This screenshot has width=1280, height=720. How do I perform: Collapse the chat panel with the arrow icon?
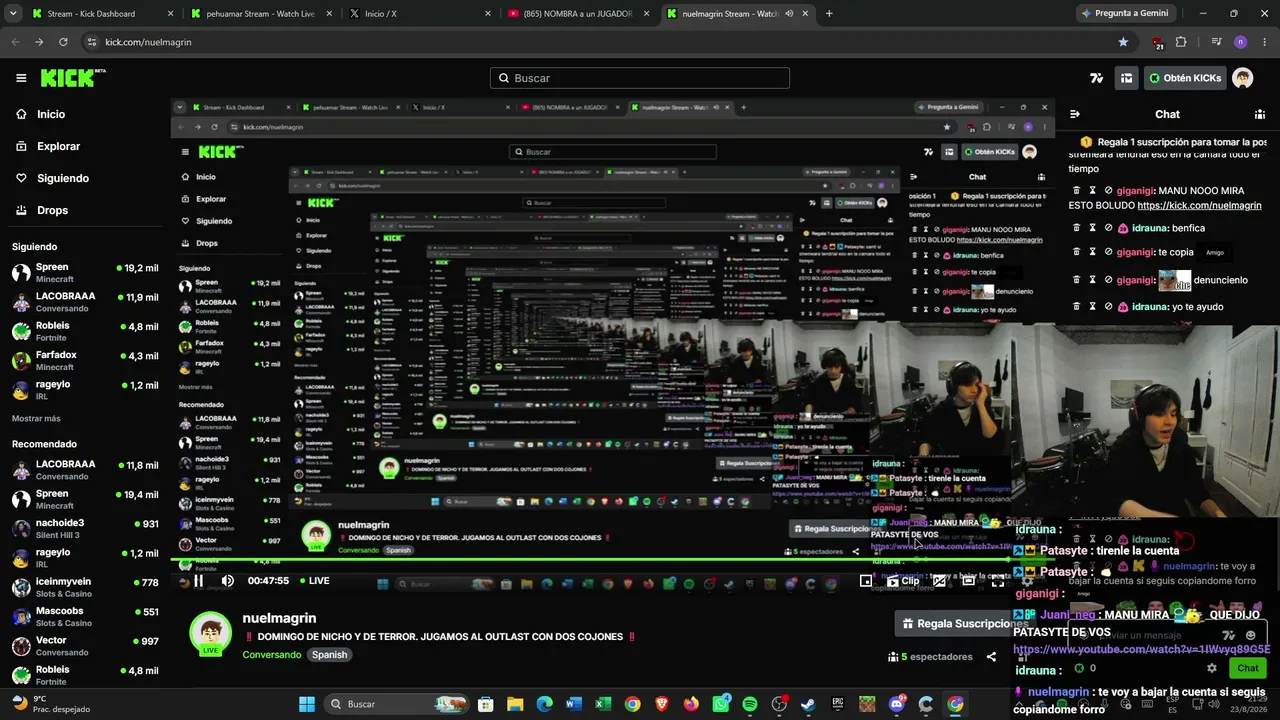click(1075, 114)
